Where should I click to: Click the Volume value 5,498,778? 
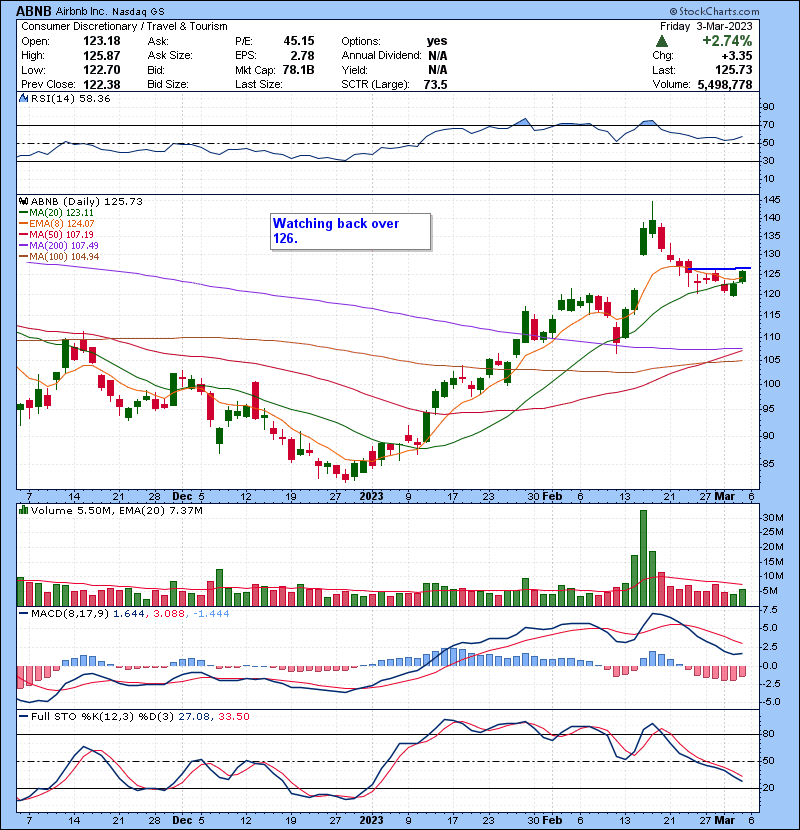[x=725, y=85]
